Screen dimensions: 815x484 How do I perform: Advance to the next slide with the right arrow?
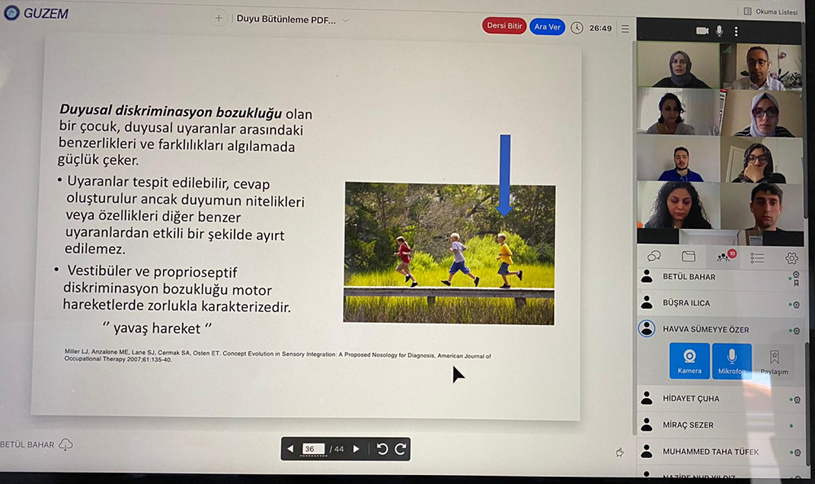pyautogui.click(x=356, y=449)
